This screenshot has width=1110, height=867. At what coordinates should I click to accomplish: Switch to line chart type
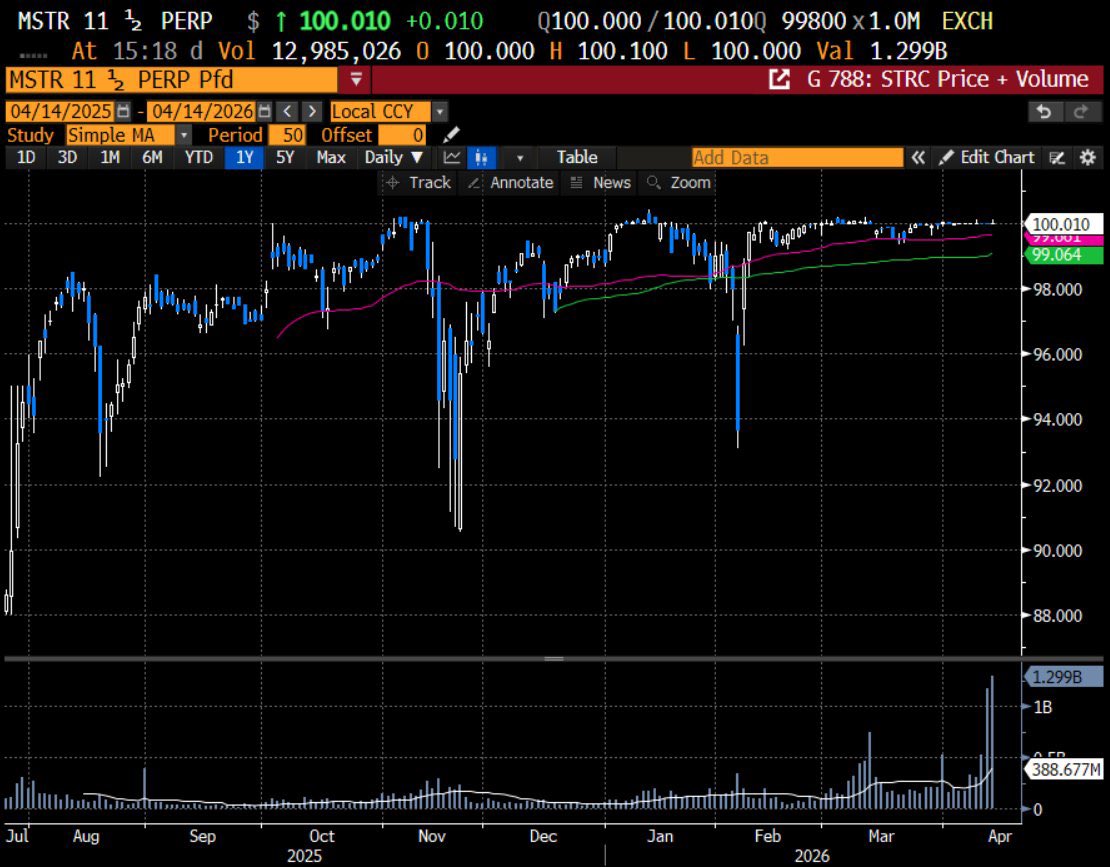[x=452, y=158]
